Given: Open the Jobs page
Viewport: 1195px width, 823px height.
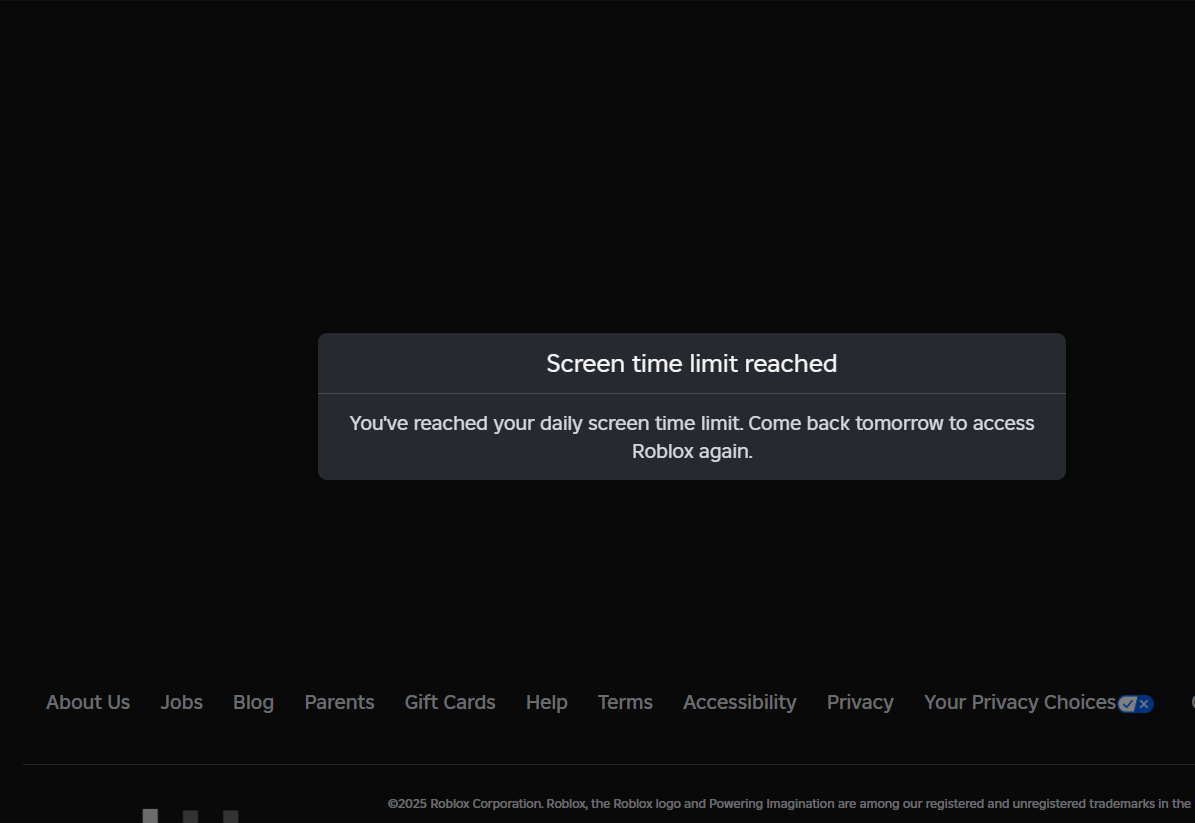Looking at the screenshot, I should point(181,702).
